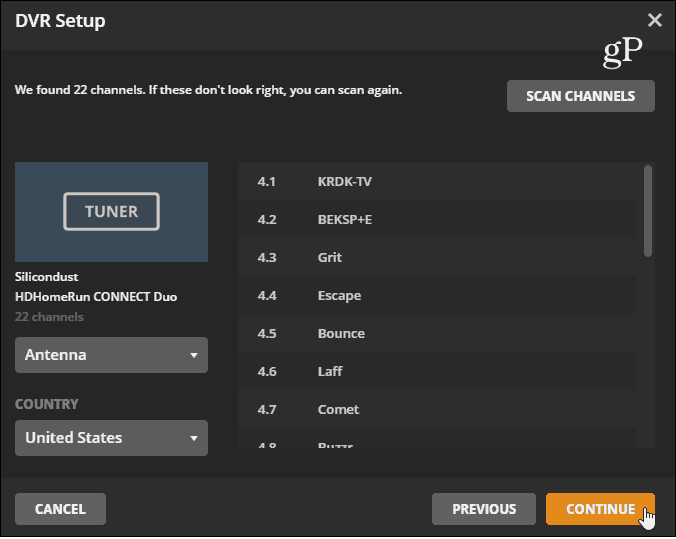The image size is (676, 539).
Task: Open the United States country dropdown
Action: pos(111,438)
